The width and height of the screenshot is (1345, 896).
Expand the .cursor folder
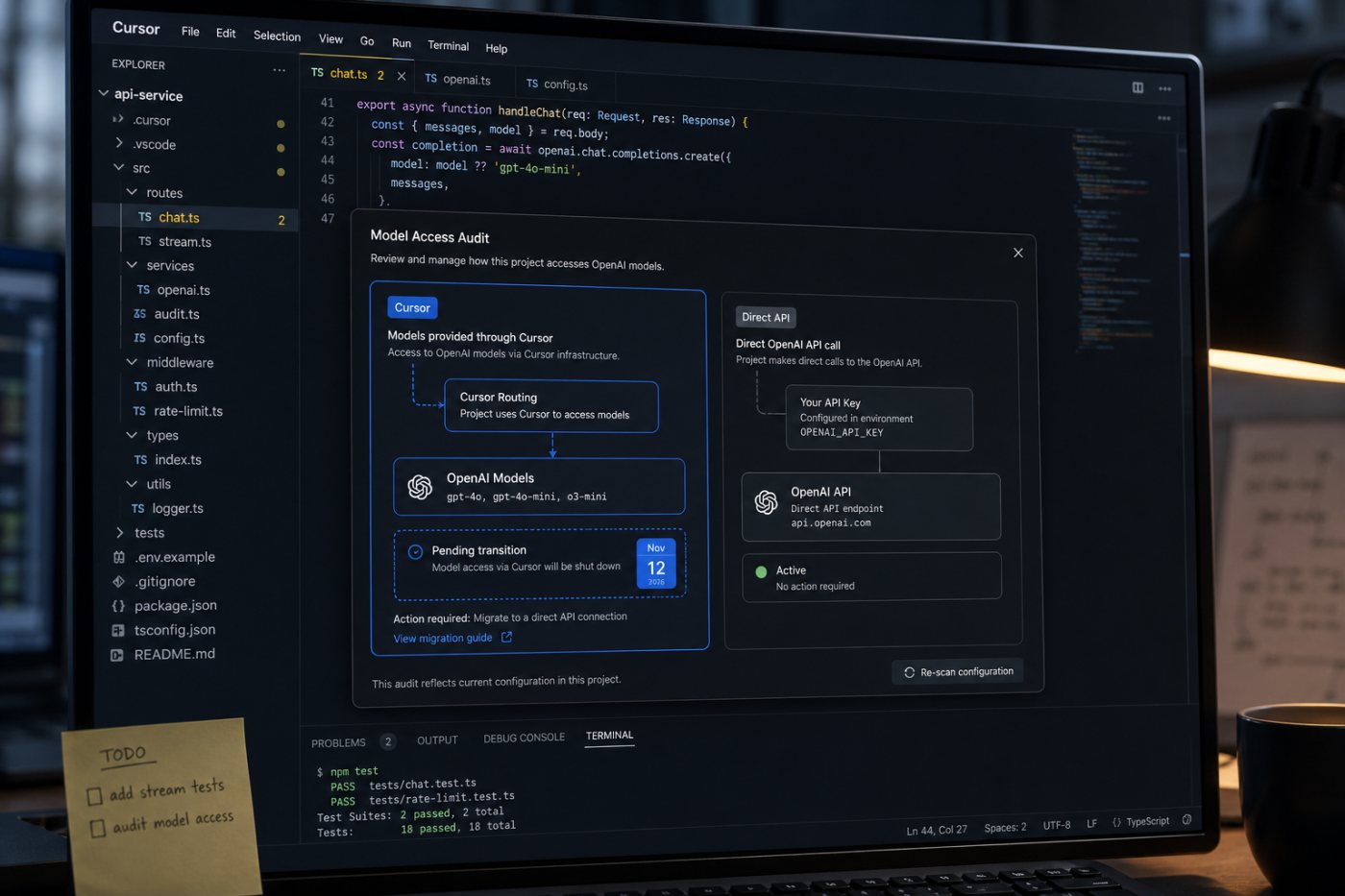click(118, 119)
